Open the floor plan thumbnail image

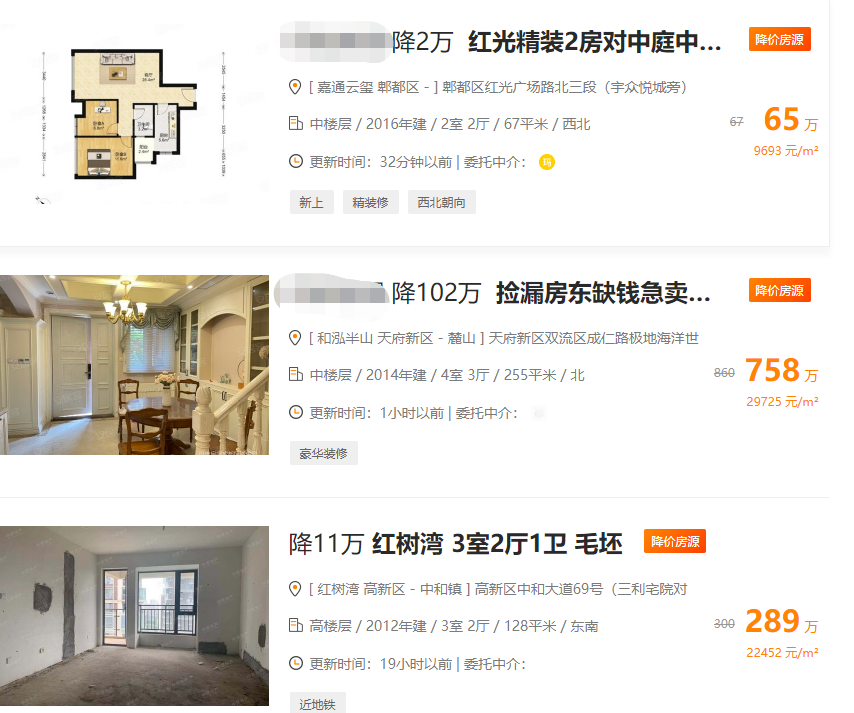click(135, 119)
